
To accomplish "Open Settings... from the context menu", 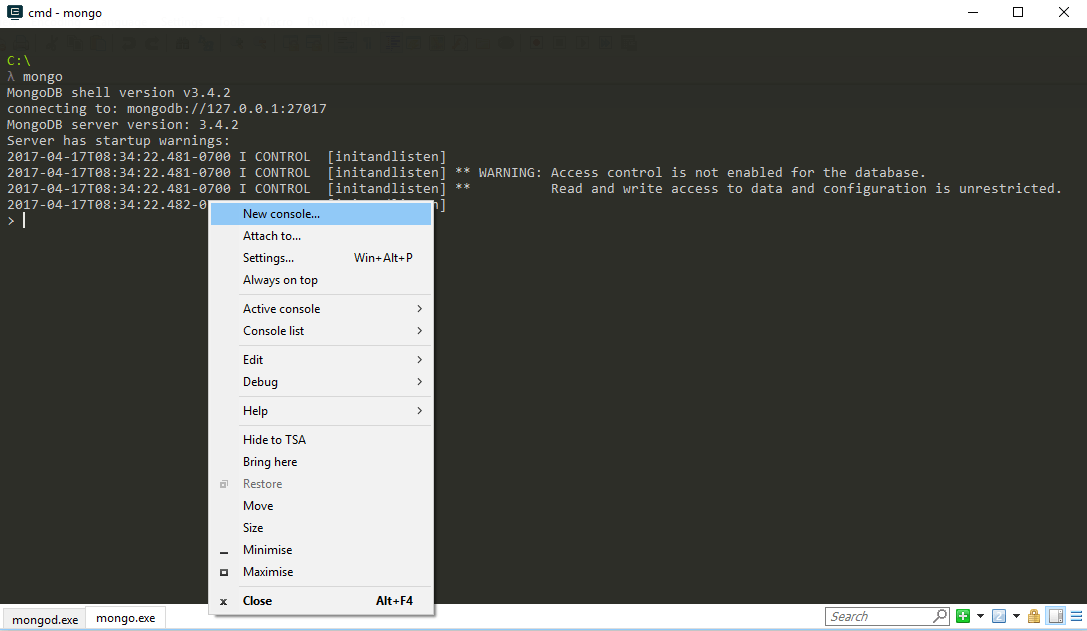I will 321,258.
